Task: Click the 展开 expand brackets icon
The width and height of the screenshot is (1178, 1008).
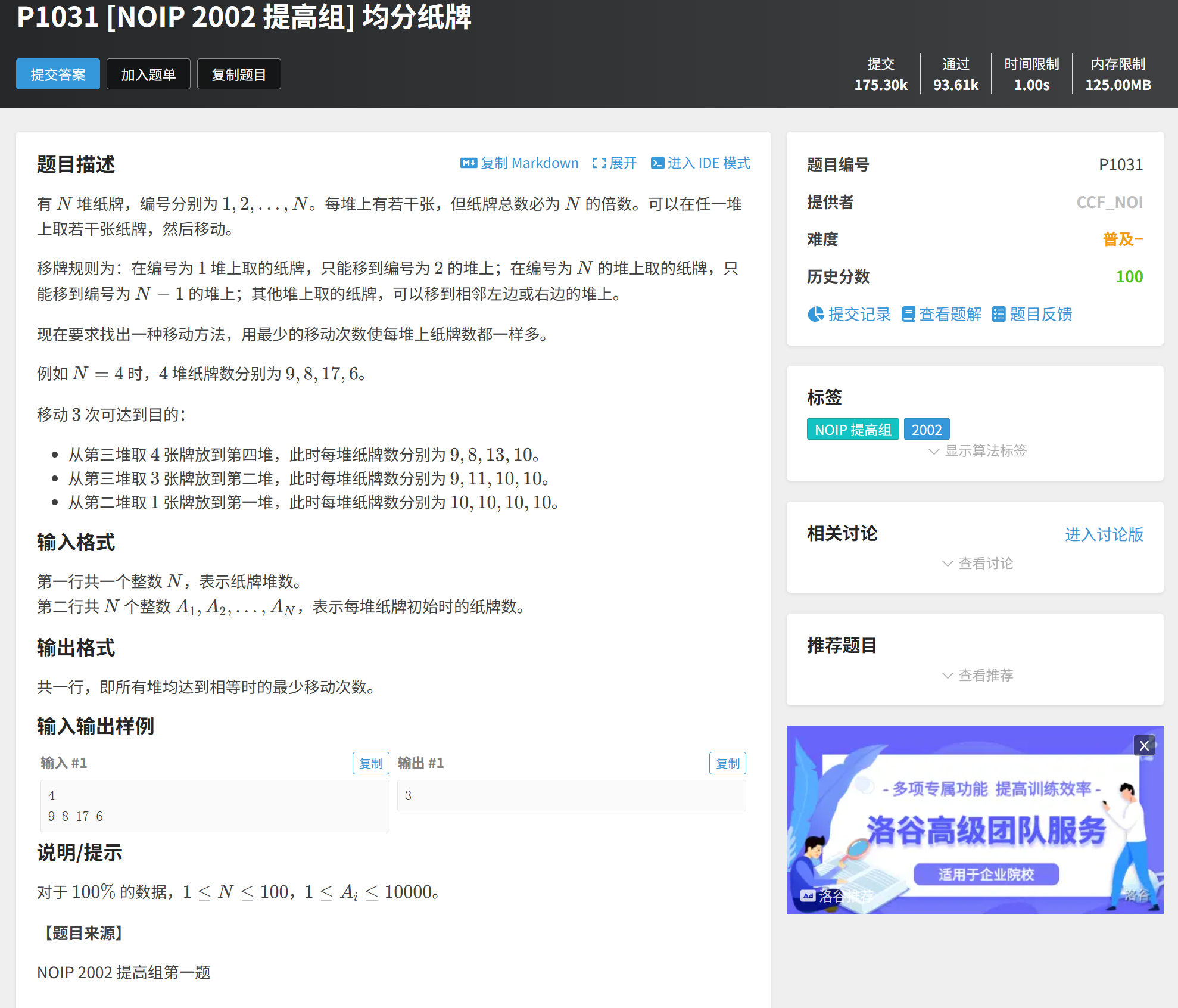Action: tap(599, 163)
